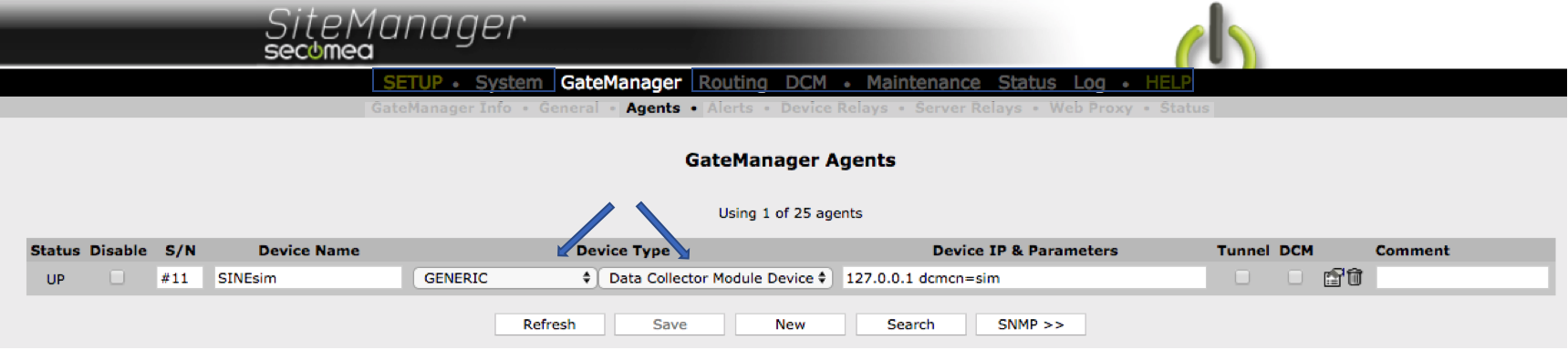Click the SINEsim device name field
1568x350 pixels.
308,278
